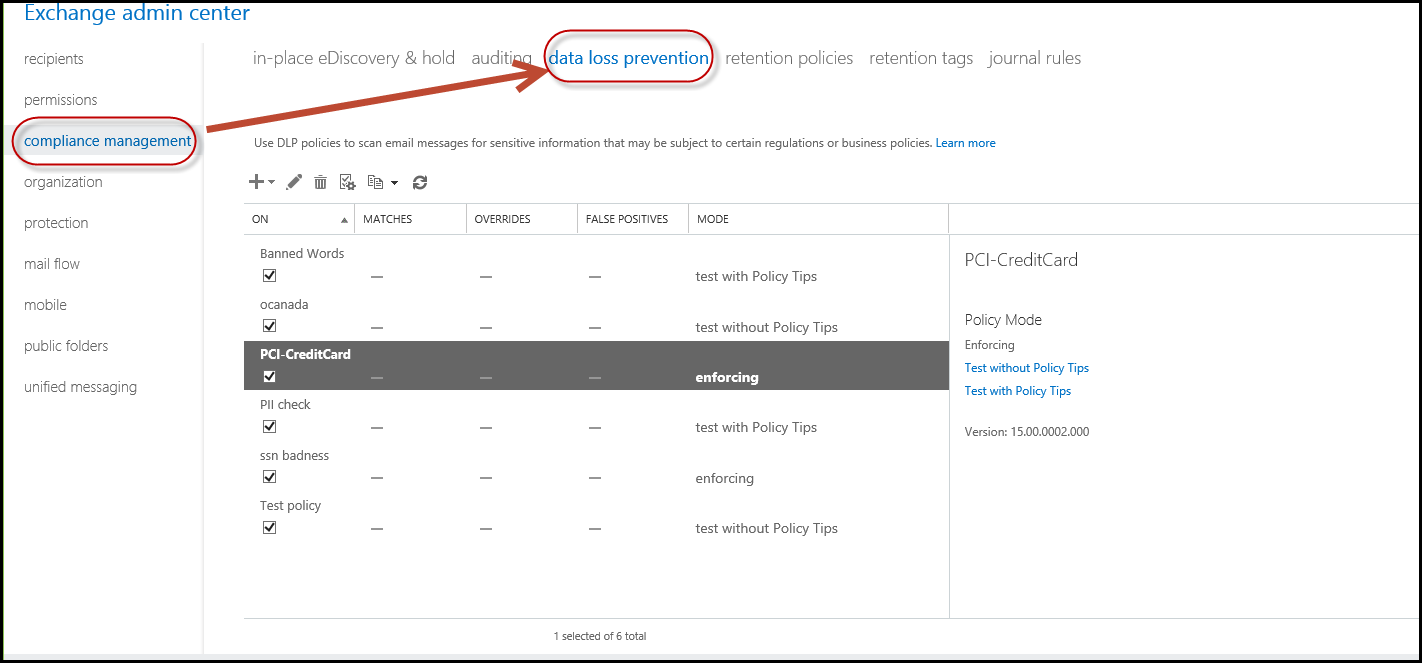This screenshot has width=1422, height=663.
Task: Switch to the auditing tab
Action: click(x=501, y=58)
